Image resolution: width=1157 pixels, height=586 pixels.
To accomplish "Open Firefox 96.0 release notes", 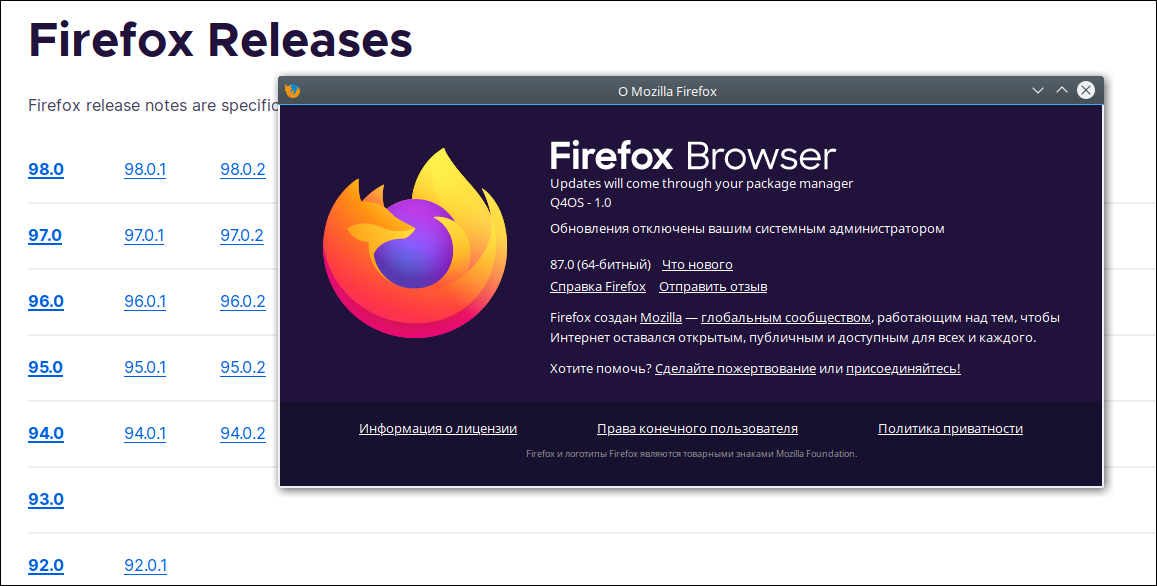I will (46, 301).
